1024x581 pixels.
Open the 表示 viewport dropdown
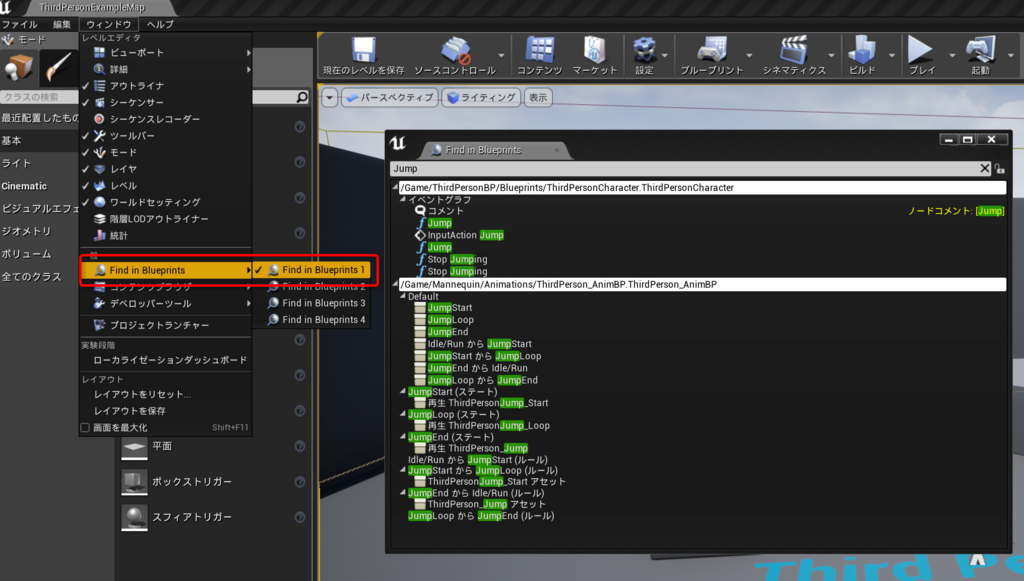pyautogui.click(x=537, y=97)
